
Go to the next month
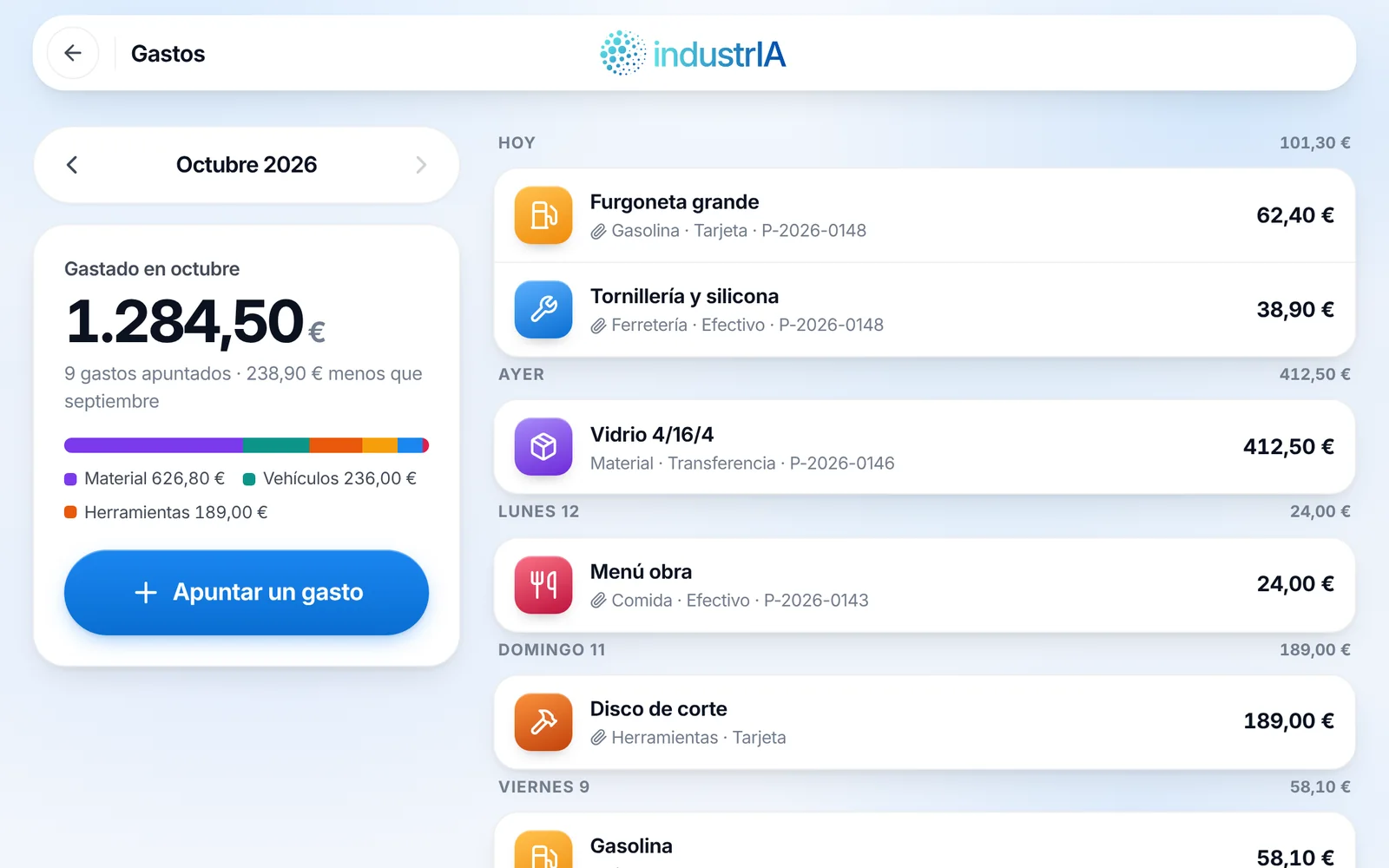[x=421, y=165]
